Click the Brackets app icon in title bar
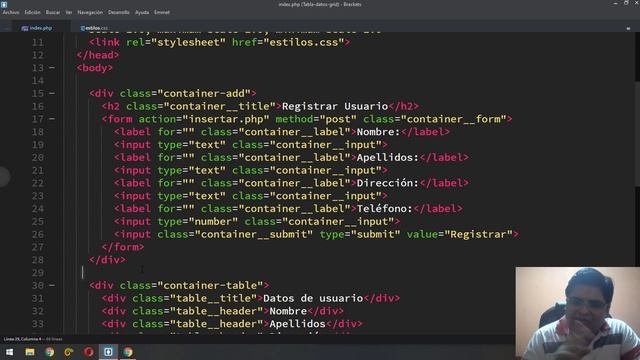 tap(4, 4)
